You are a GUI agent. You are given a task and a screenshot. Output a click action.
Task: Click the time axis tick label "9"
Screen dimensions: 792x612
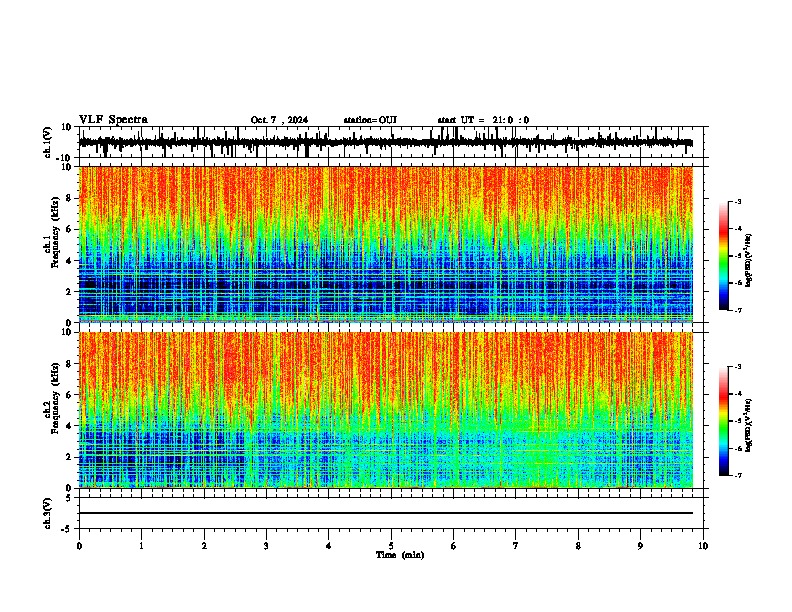click(640, 546)
